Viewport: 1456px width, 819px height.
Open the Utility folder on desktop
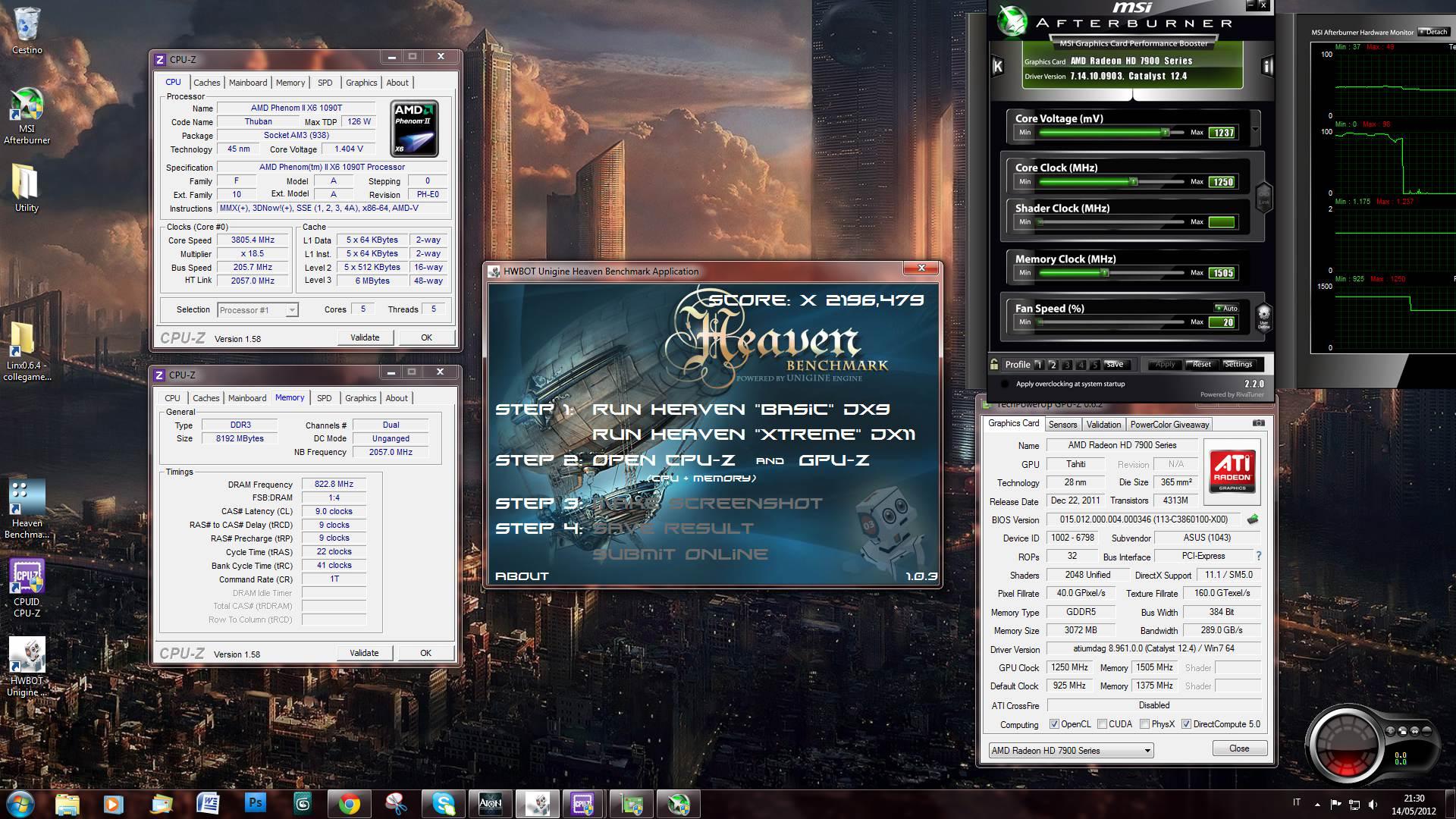27,187
